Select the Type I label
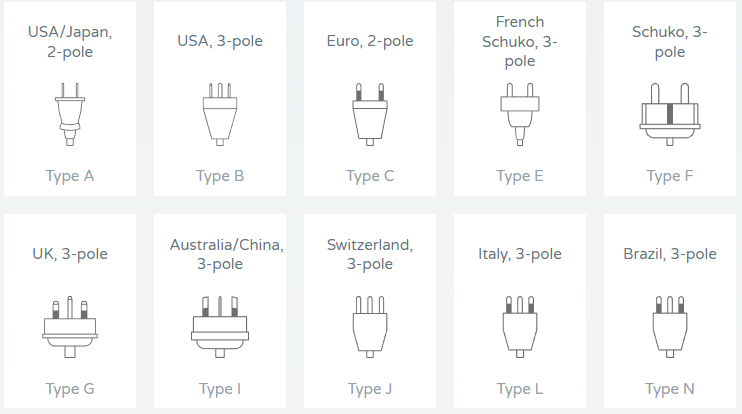 pyautogui.click(x=220, y=389)
